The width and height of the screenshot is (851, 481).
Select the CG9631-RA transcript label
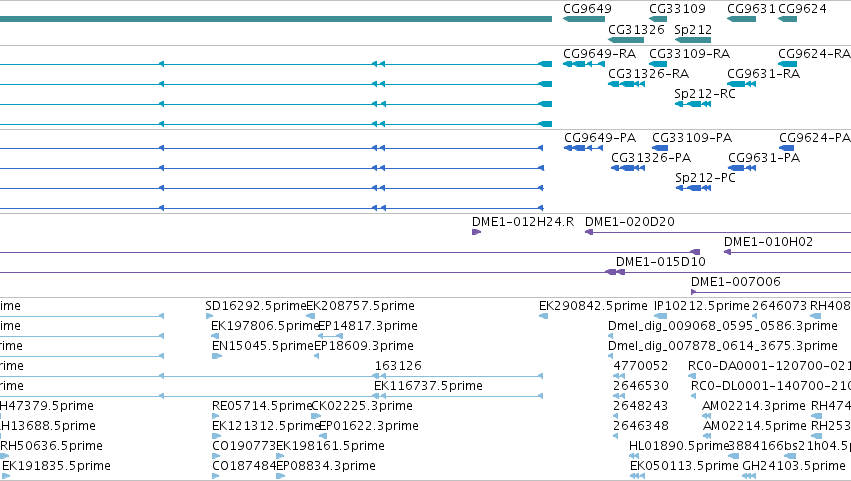764,74
